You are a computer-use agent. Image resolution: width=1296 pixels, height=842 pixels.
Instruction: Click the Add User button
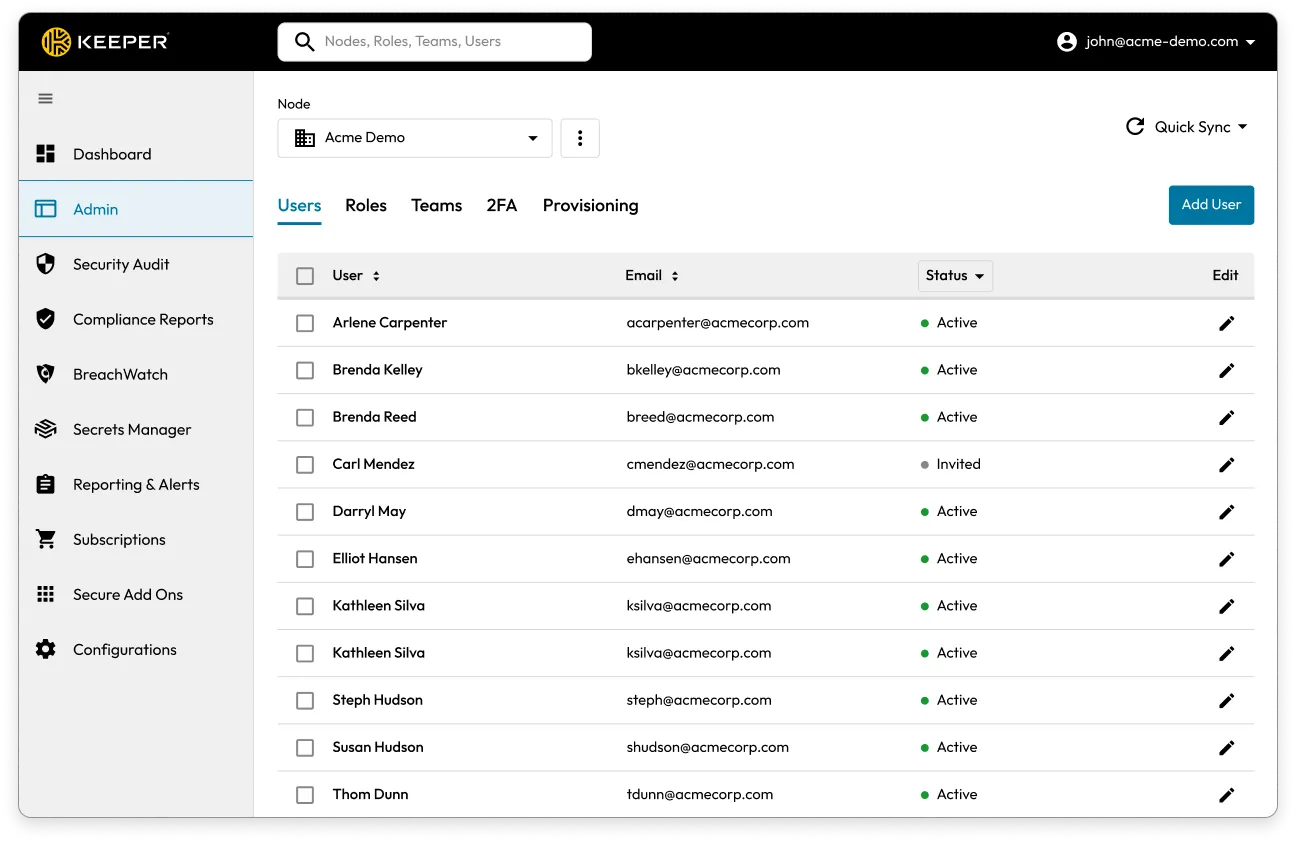point(1211,205)
